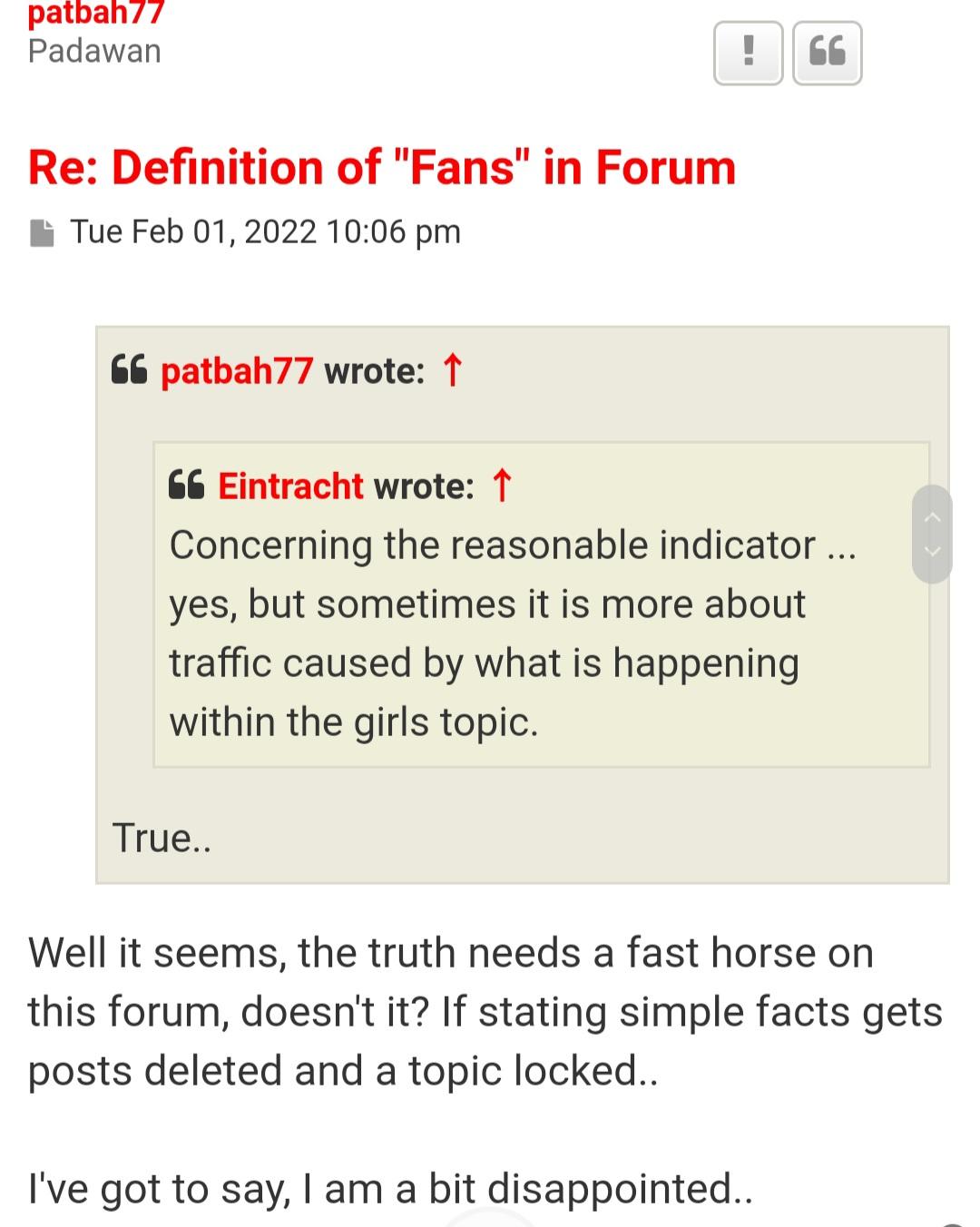Viewport: 980px width, 1227px height.
Task: Jump to patbah77's original post via arrow
Action: (x=452, y=370)
